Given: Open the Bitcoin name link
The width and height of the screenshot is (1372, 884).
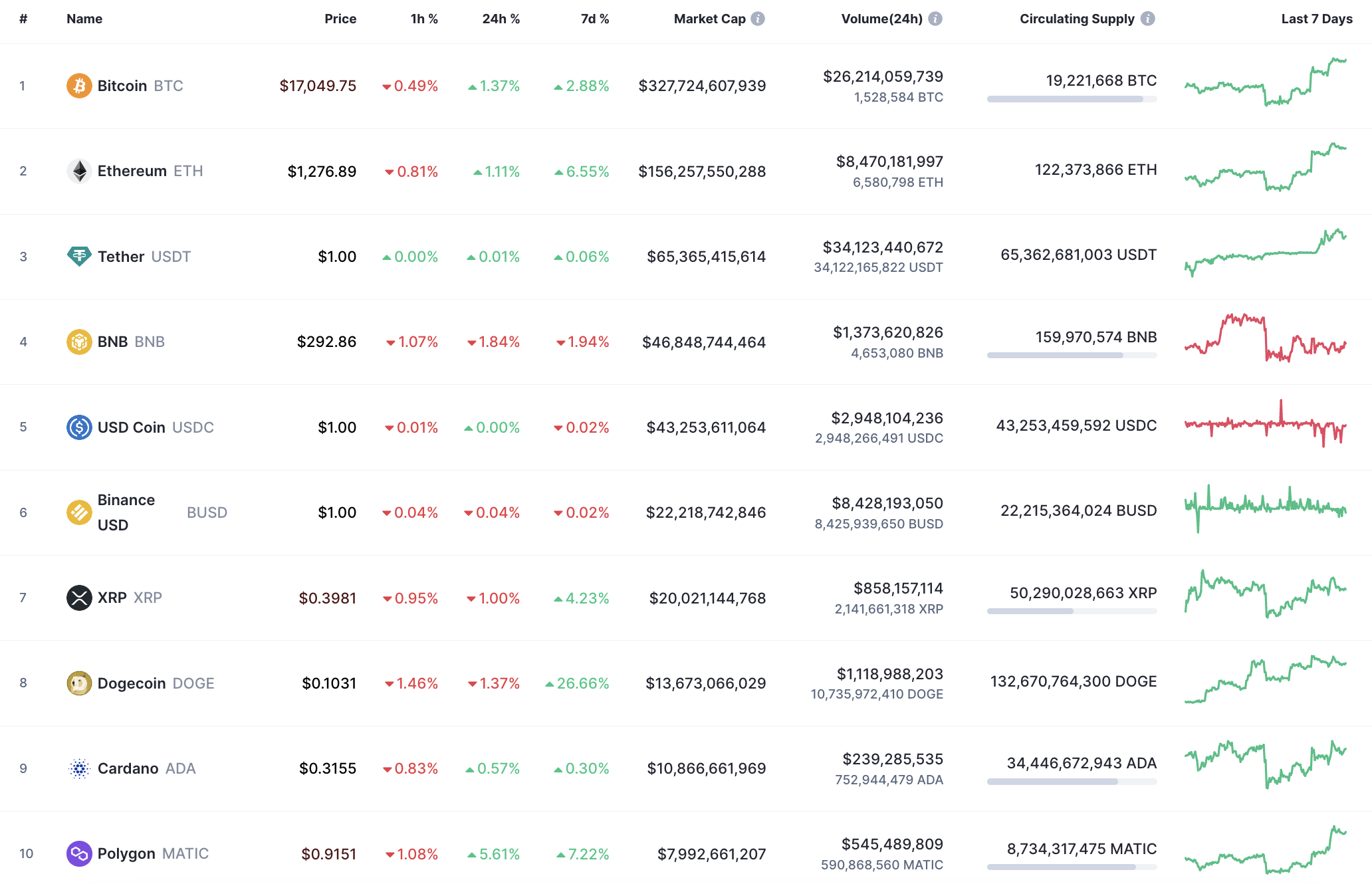Looking at the screenshot, I should pyautogui.click(x=122, y=85).
